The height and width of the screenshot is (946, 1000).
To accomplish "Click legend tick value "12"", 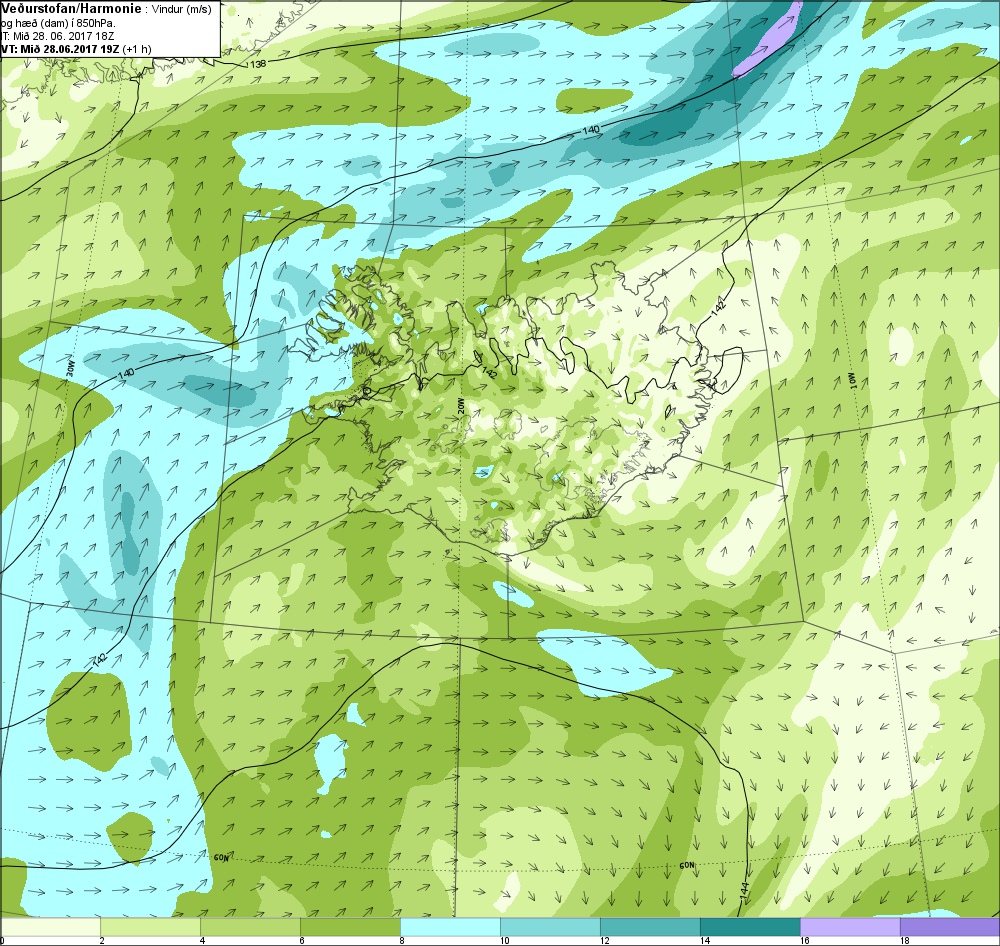I will point(604,940).
